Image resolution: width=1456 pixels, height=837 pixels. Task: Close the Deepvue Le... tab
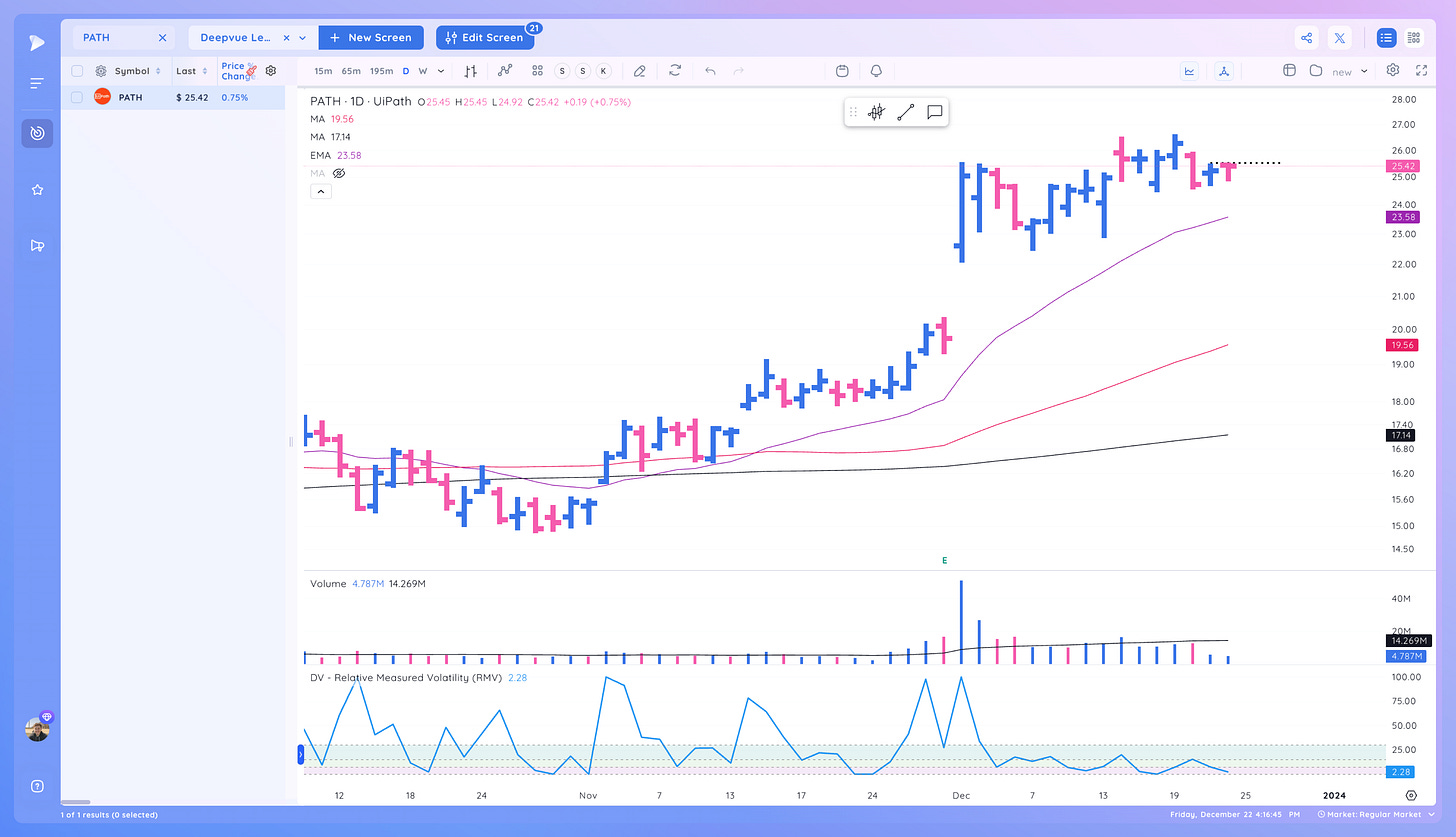tap(287, 38)
